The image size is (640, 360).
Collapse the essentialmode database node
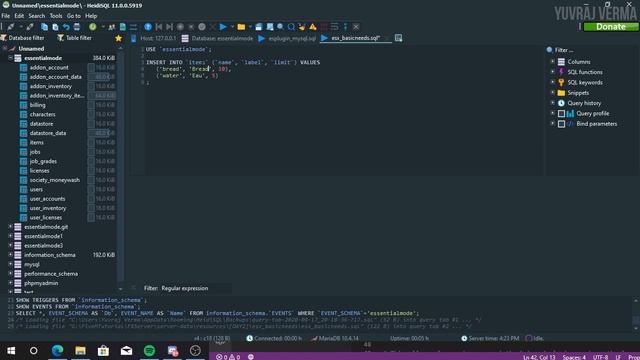pos(10,58)
